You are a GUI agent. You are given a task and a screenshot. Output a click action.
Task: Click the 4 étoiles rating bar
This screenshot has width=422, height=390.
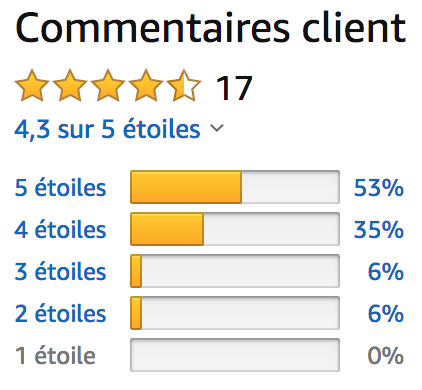click(x=235, y=229)
